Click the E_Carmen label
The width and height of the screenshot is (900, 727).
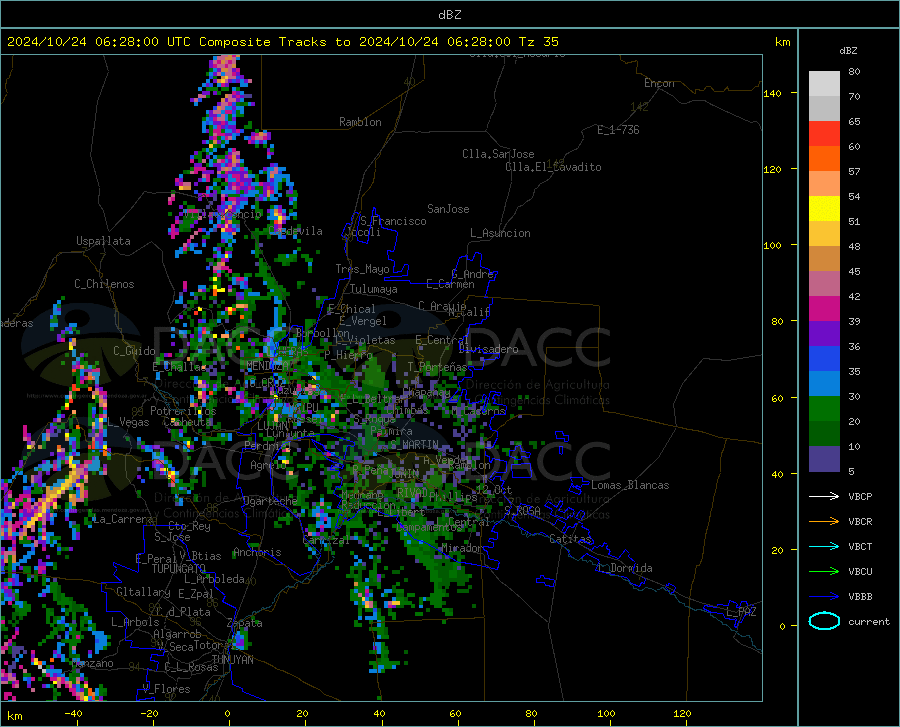(451, 284)
